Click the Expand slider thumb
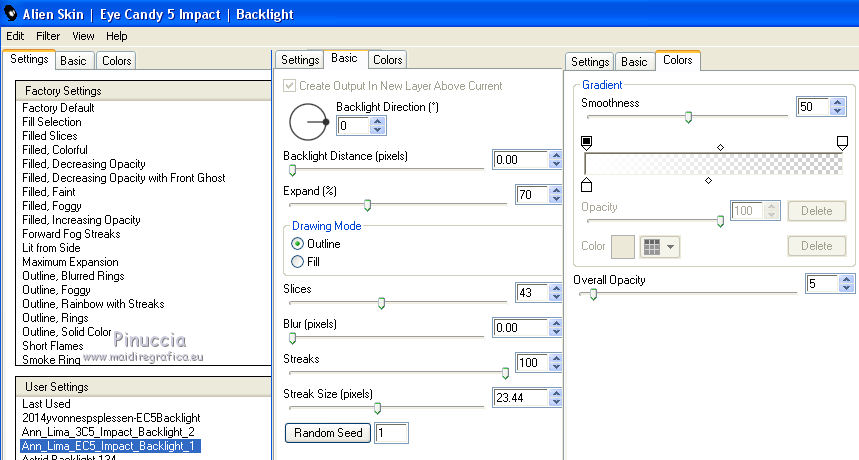859x460 pixels. pyautogui.click(x=368, y=205)
